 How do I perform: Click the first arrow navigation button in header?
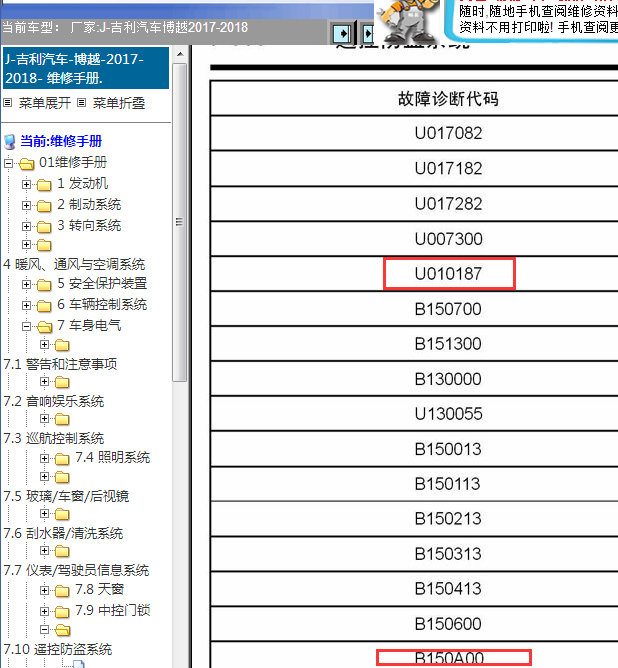click(x=341, y=33)
